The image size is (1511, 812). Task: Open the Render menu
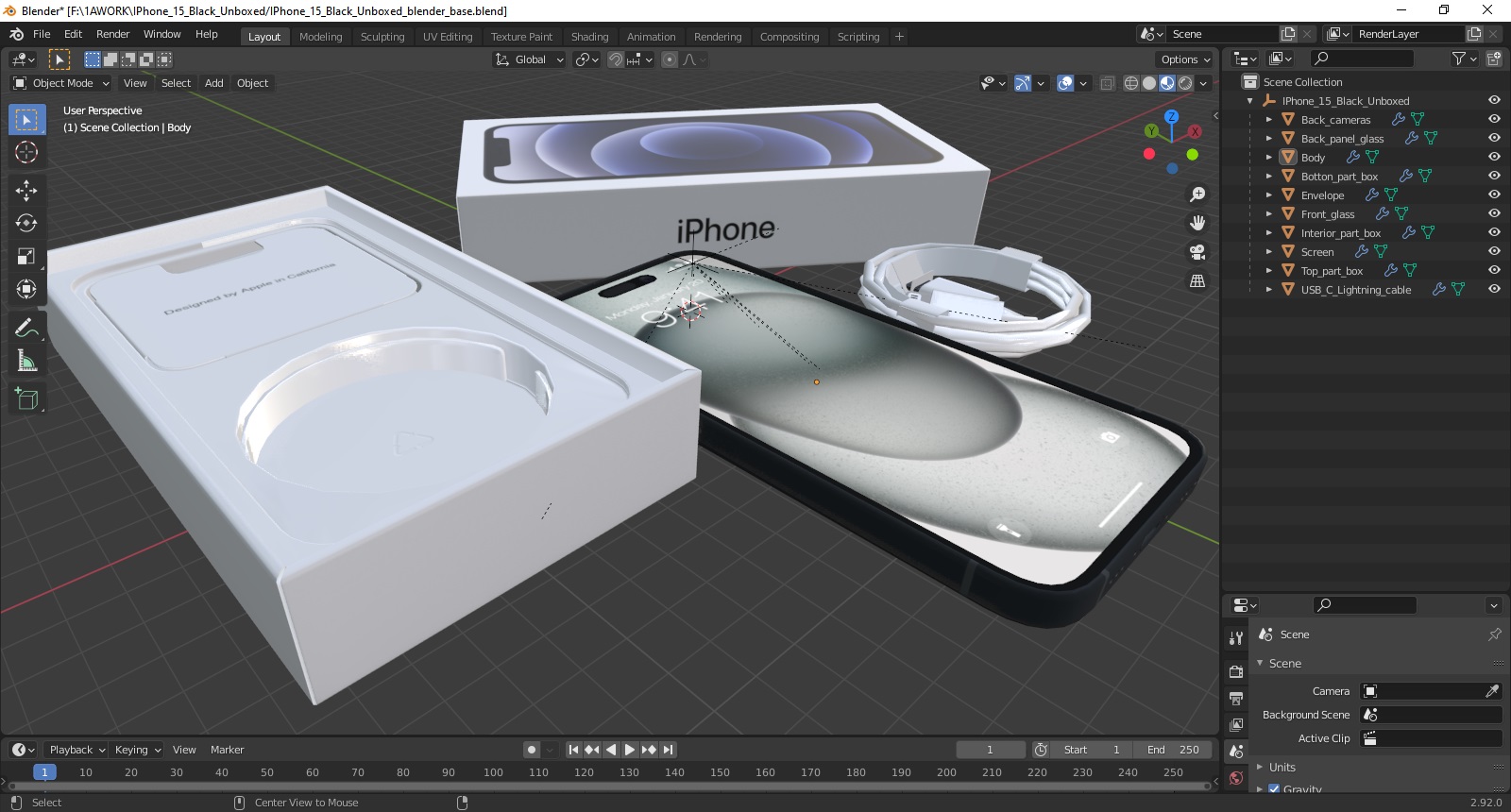tap(112, 34)
